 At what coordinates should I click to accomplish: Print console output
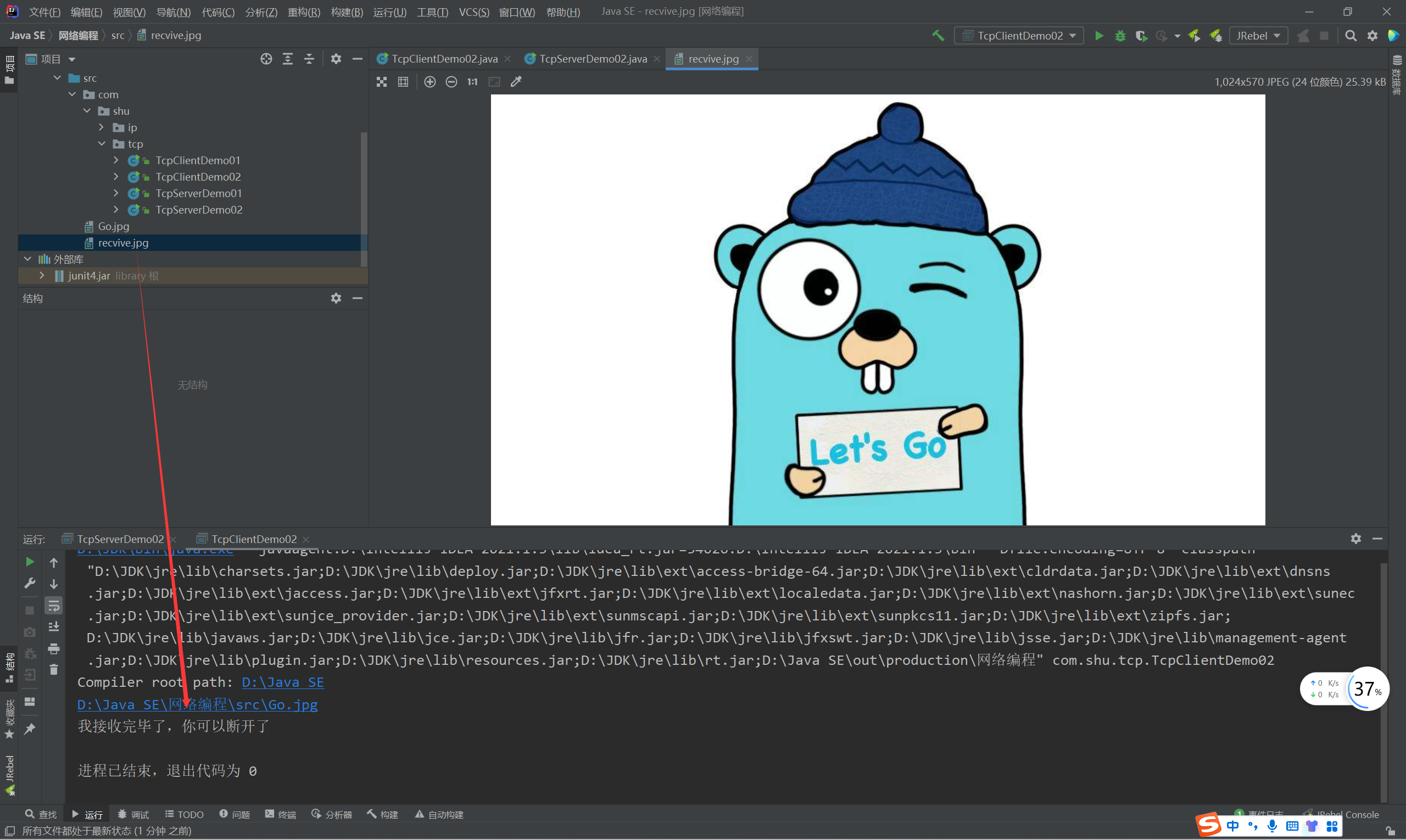(x=54, y=649)
